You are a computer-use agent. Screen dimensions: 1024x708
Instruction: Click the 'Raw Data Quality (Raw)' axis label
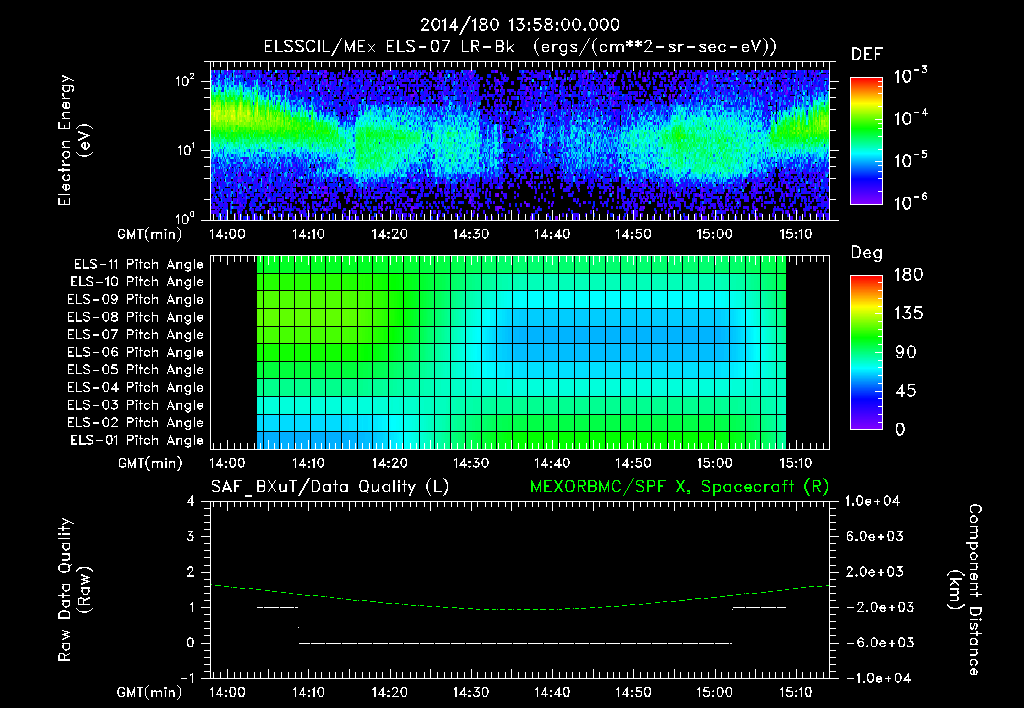(x=74, y=590)
